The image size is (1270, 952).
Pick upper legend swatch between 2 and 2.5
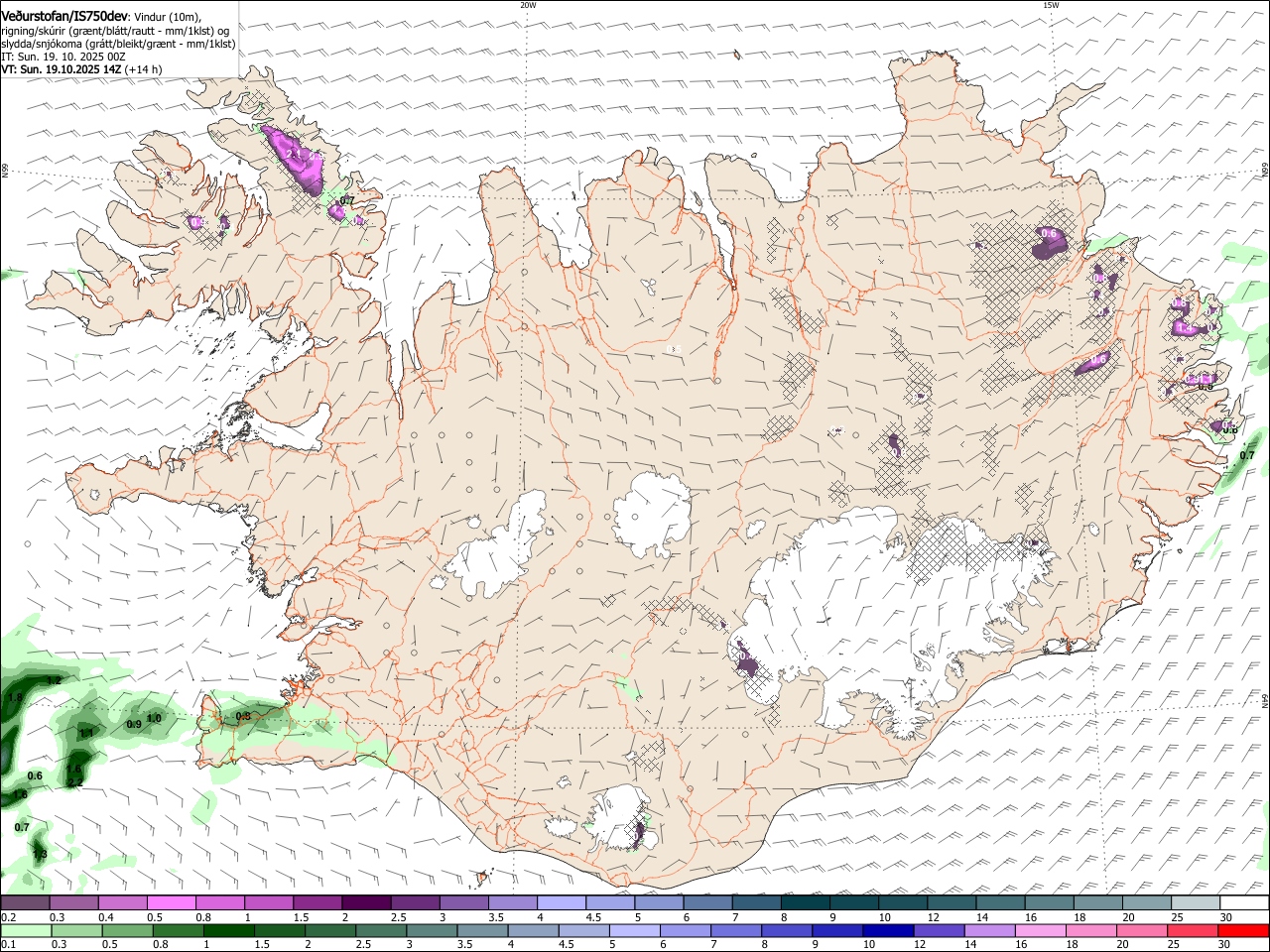coord(365,903)
